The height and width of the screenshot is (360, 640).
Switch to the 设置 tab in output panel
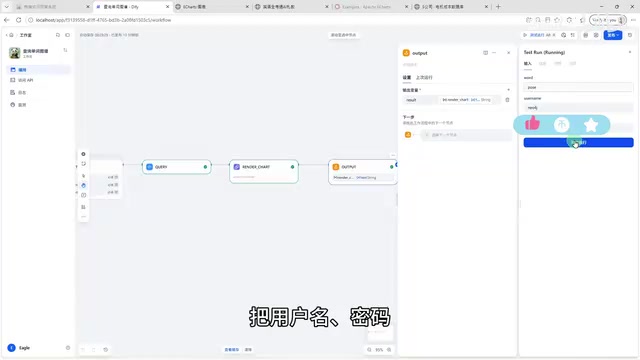407,77
